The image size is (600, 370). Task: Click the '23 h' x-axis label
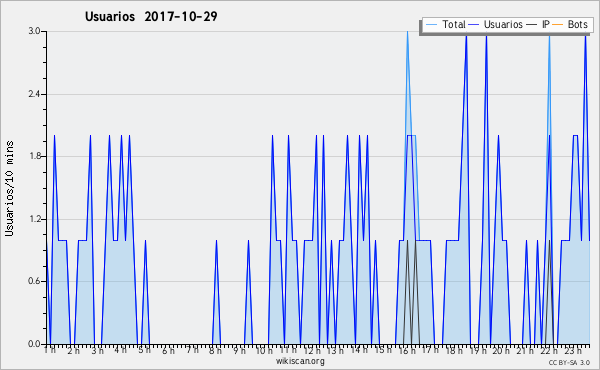click(x=573, y=350)
